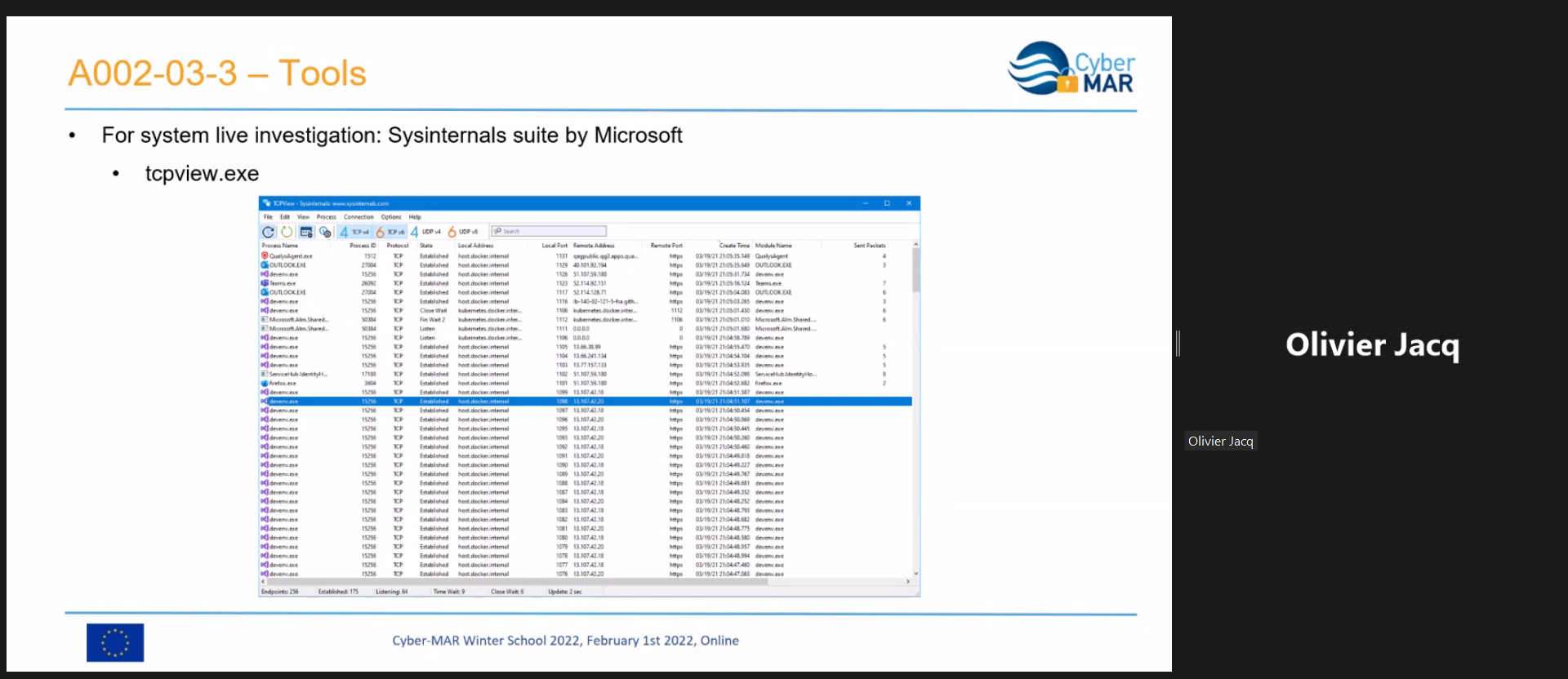Toggle the UDP v6 filter

click(463, 232)
